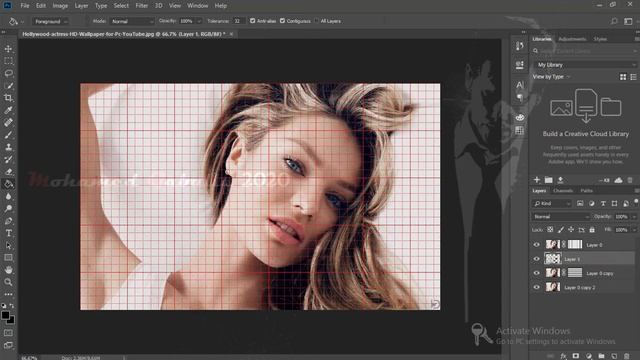Filter layers by type layers icon
The image size is (640, 360).
tap(603, 203)
